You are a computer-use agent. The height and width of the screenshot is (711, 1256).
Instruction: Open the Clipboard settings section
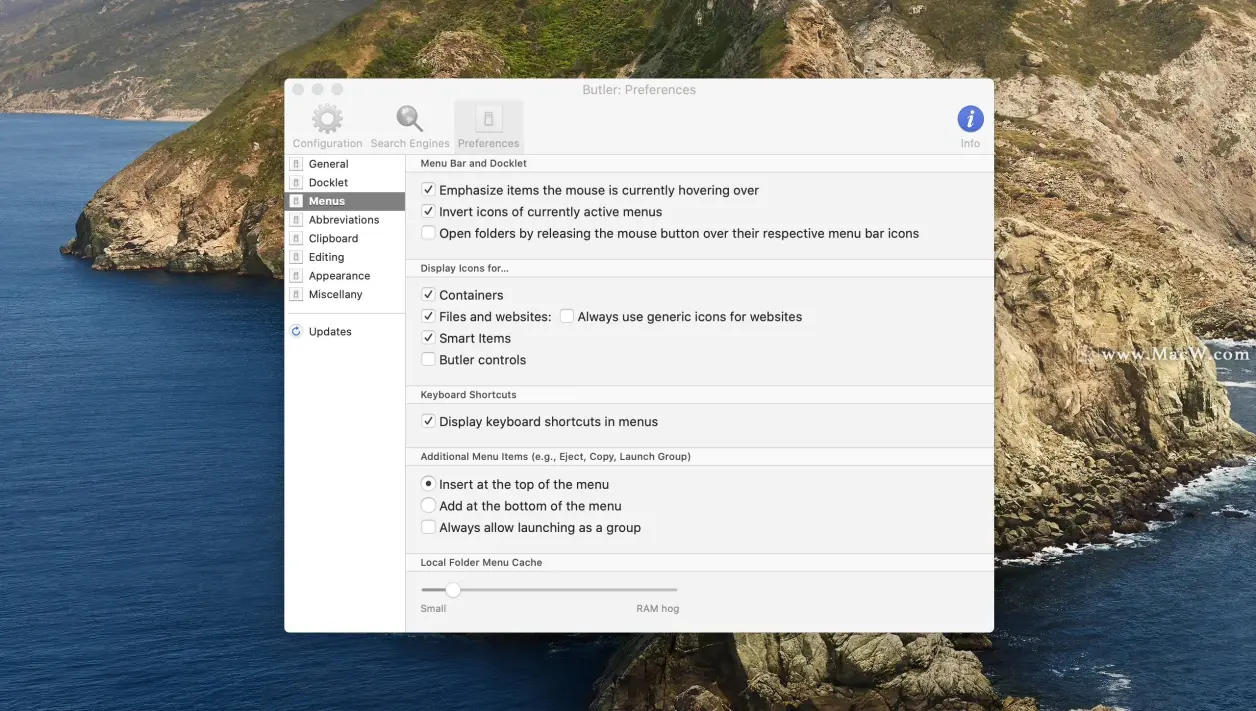tap(297, 238)
